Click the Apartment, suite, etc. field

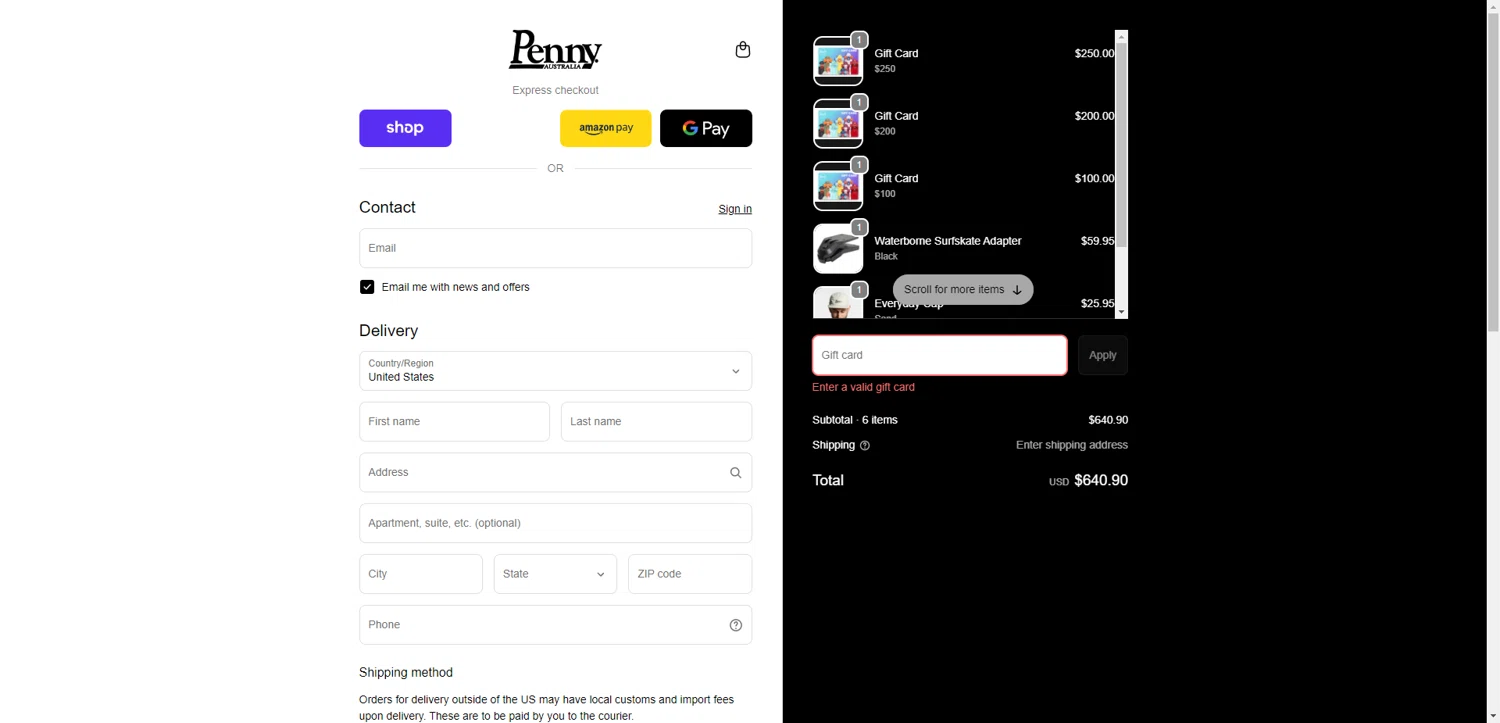coord(556,523)
